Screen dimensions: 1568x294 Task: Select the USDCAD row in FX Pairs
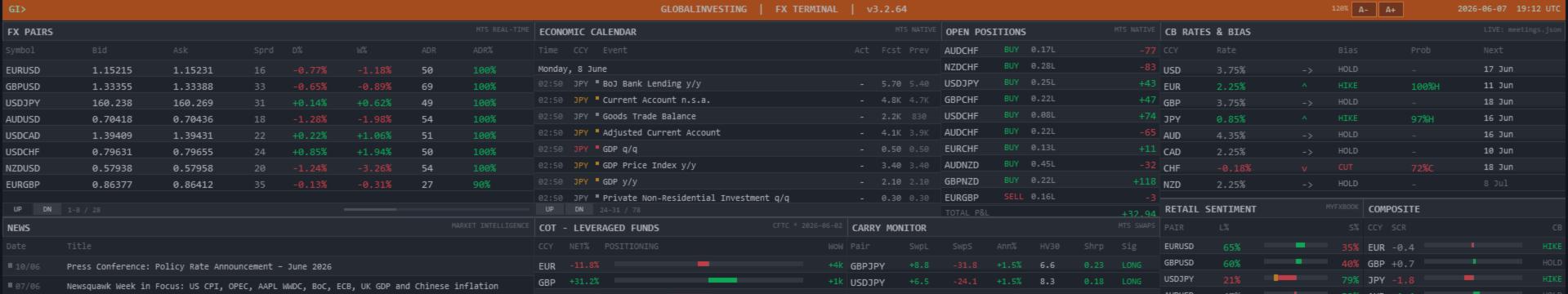[268, 136]
